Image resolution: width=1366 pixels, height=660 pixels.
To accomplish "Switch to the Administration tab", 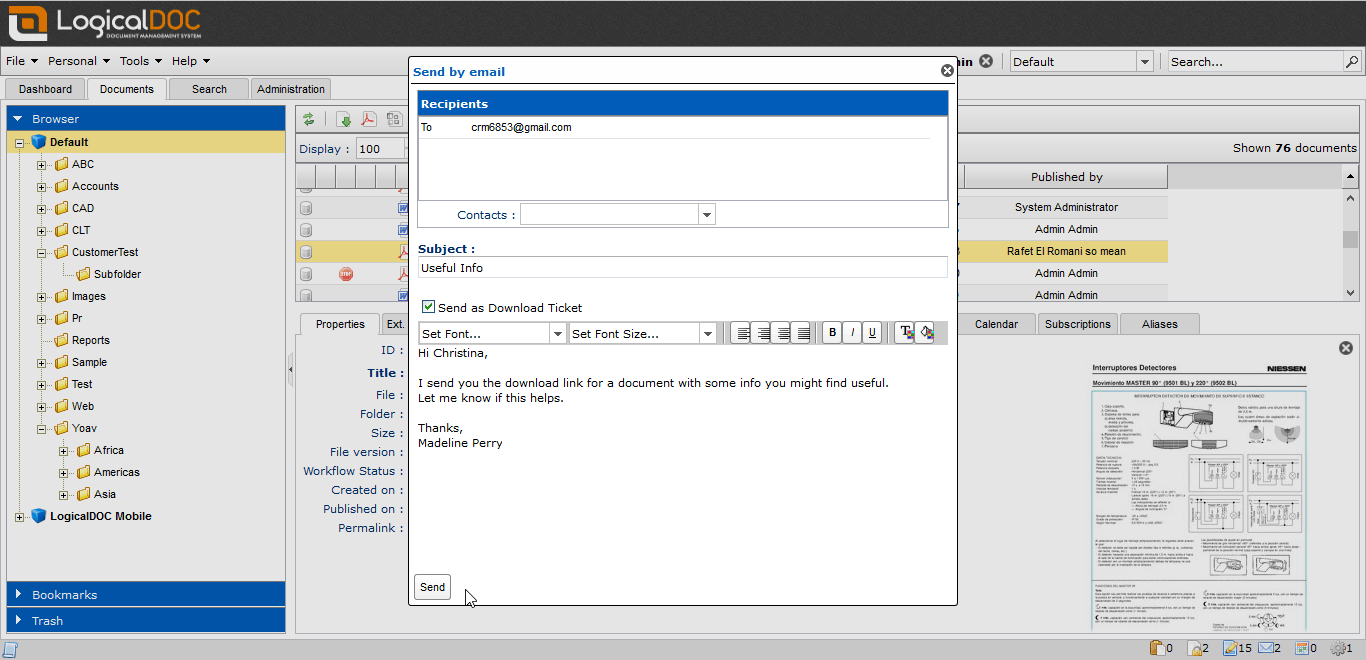I will 291,89.
